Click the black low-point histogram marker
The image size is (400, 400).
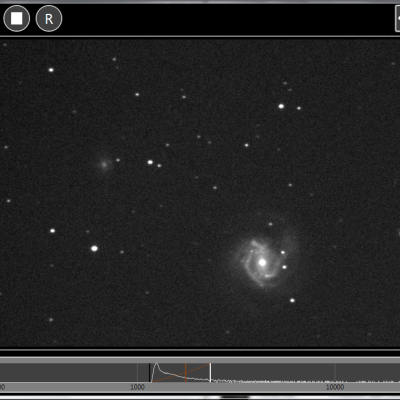[x=150, y=372]
